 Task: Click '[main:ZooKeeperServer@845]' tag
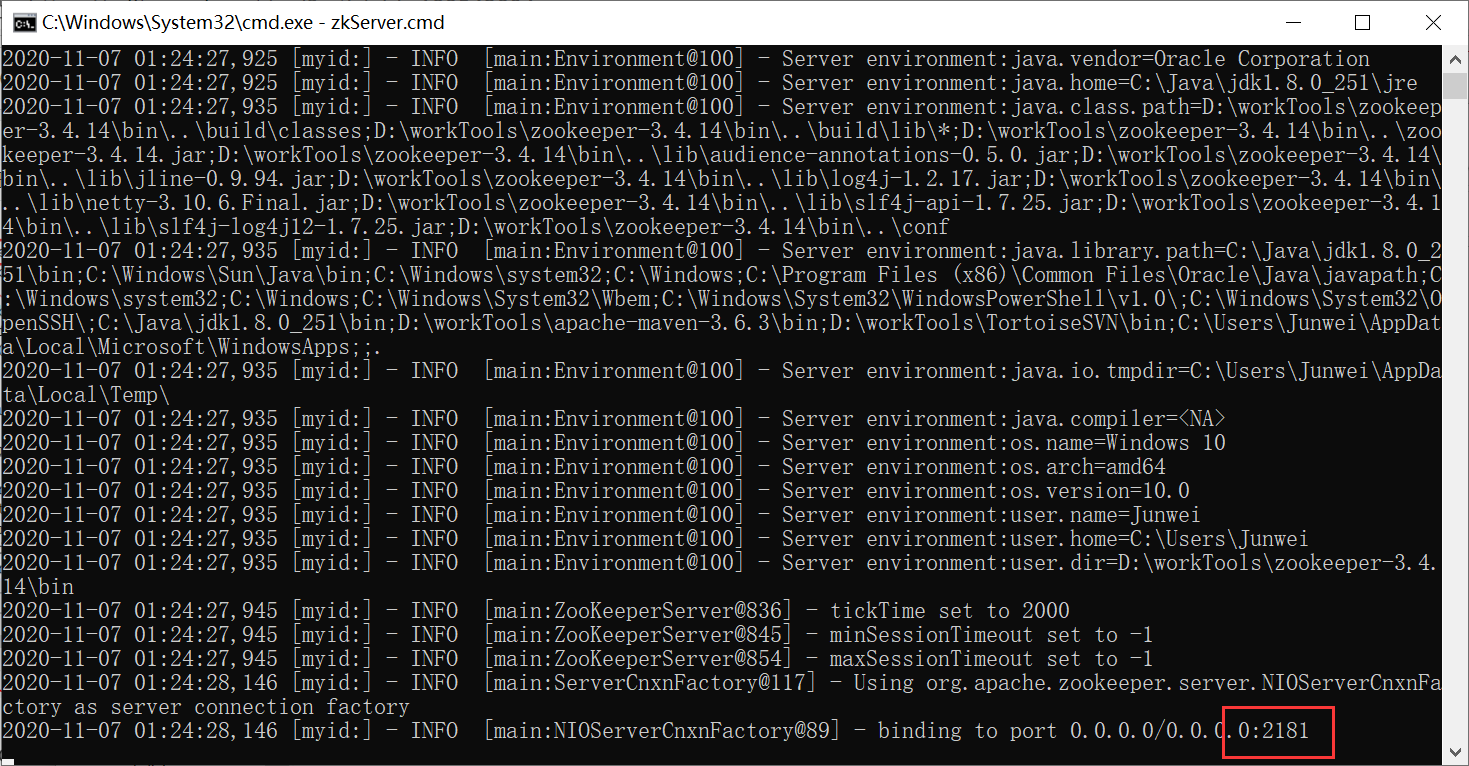tap(638, 635)
